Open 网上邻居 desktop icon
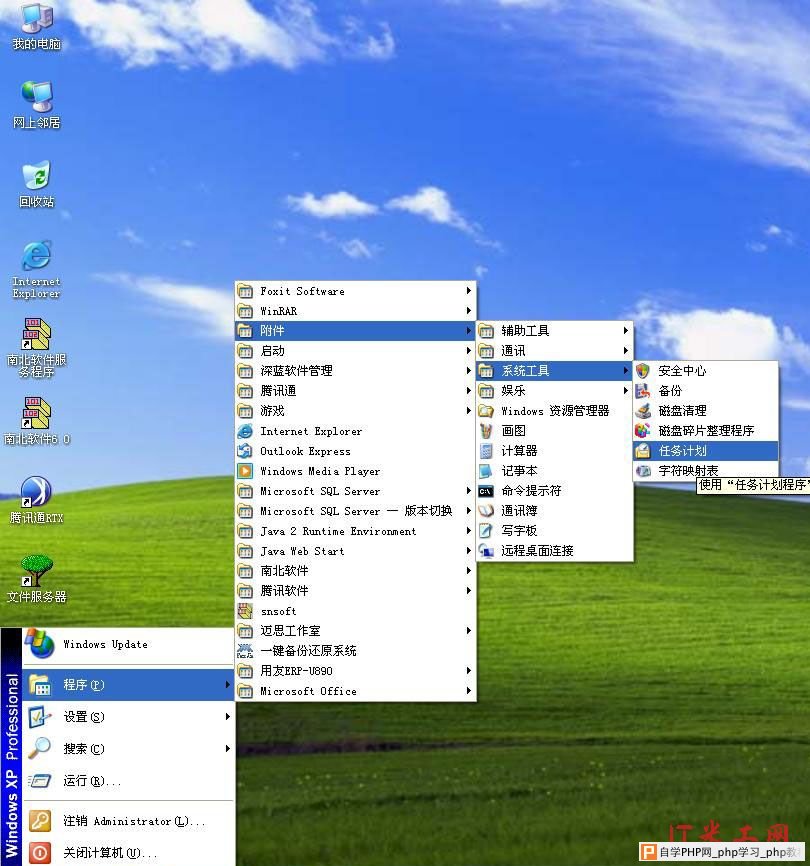This screenshot has width=810, height=866. pyautogui.click(x=36, y=98)
